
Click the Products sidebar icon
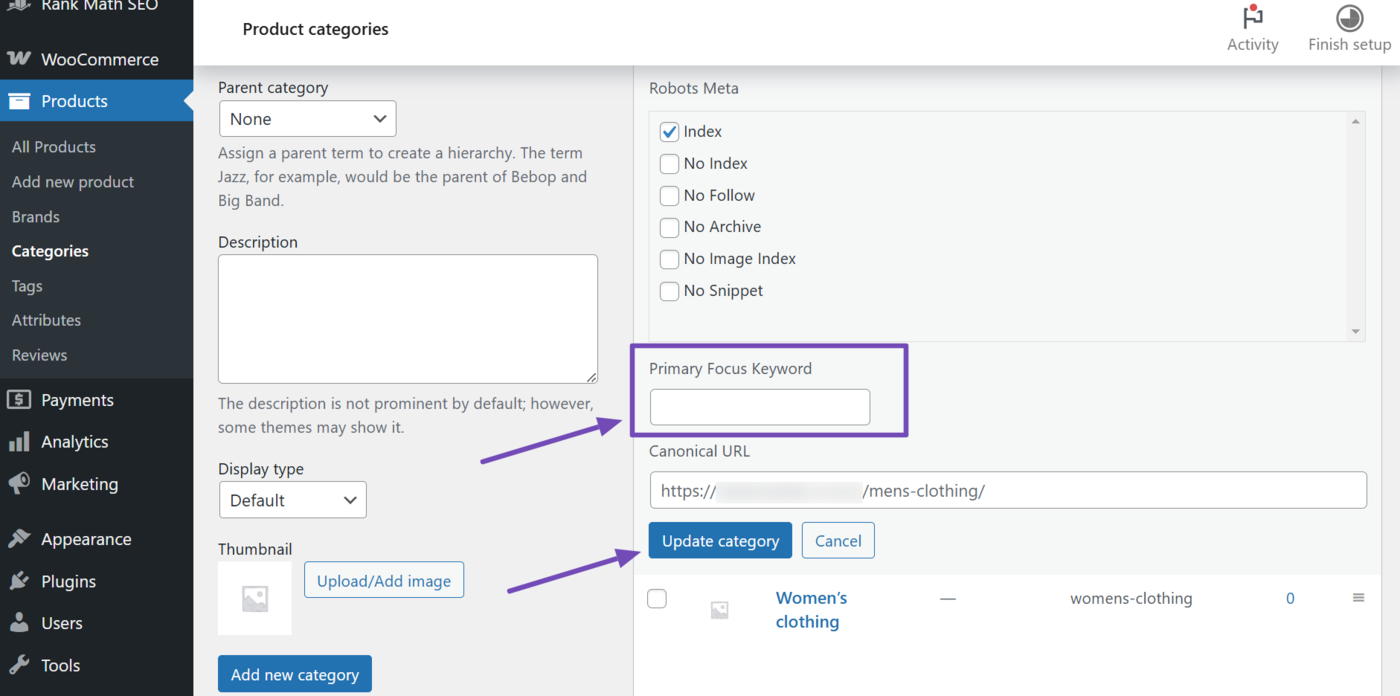[x=20, y=100]
